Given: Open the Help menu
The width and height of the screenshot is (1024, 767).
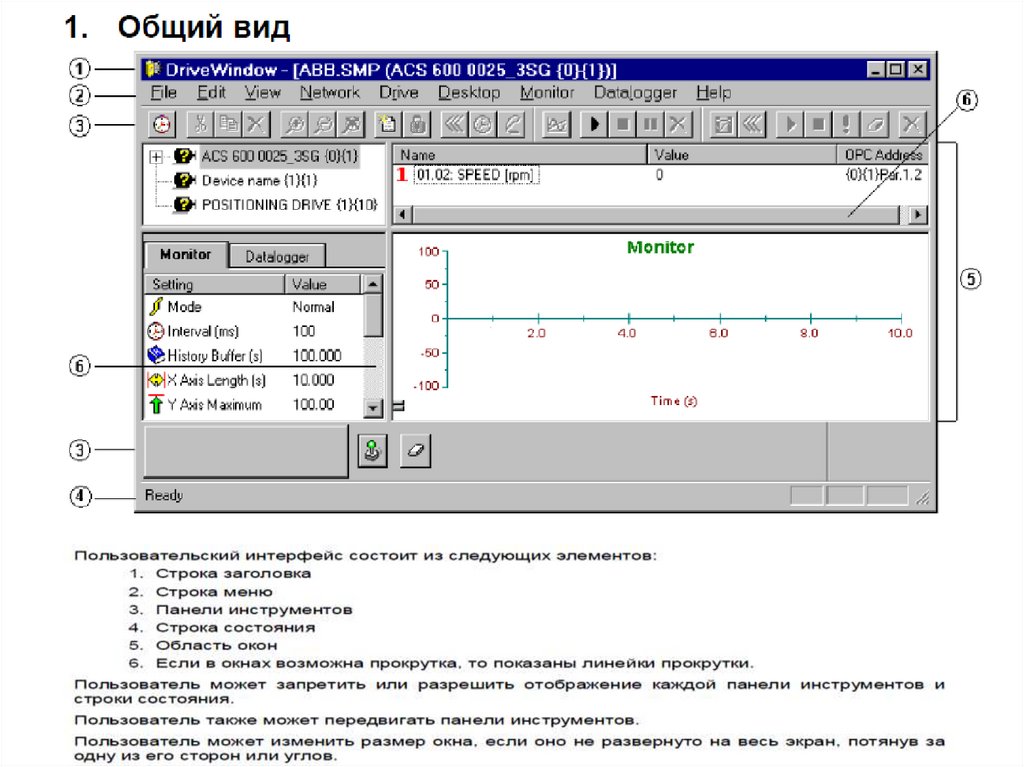Looking at the screenshot, I should point(713,93).
